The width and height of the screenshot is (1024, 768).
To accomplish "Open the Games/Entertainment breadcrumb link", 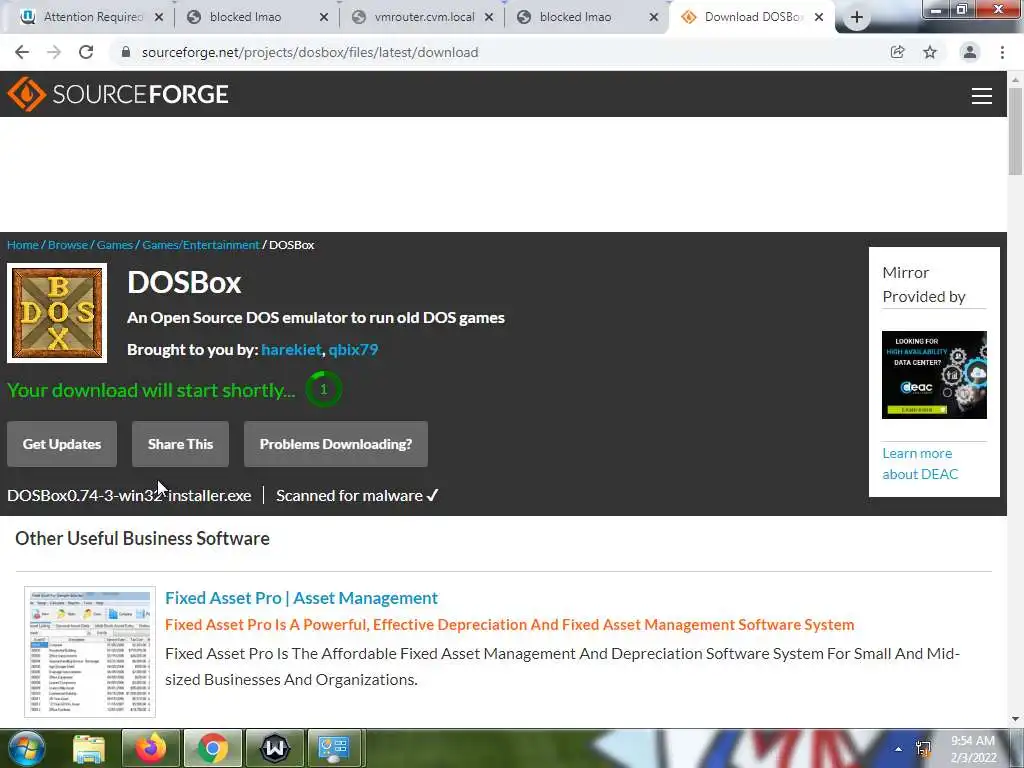I will pos(201,245).
